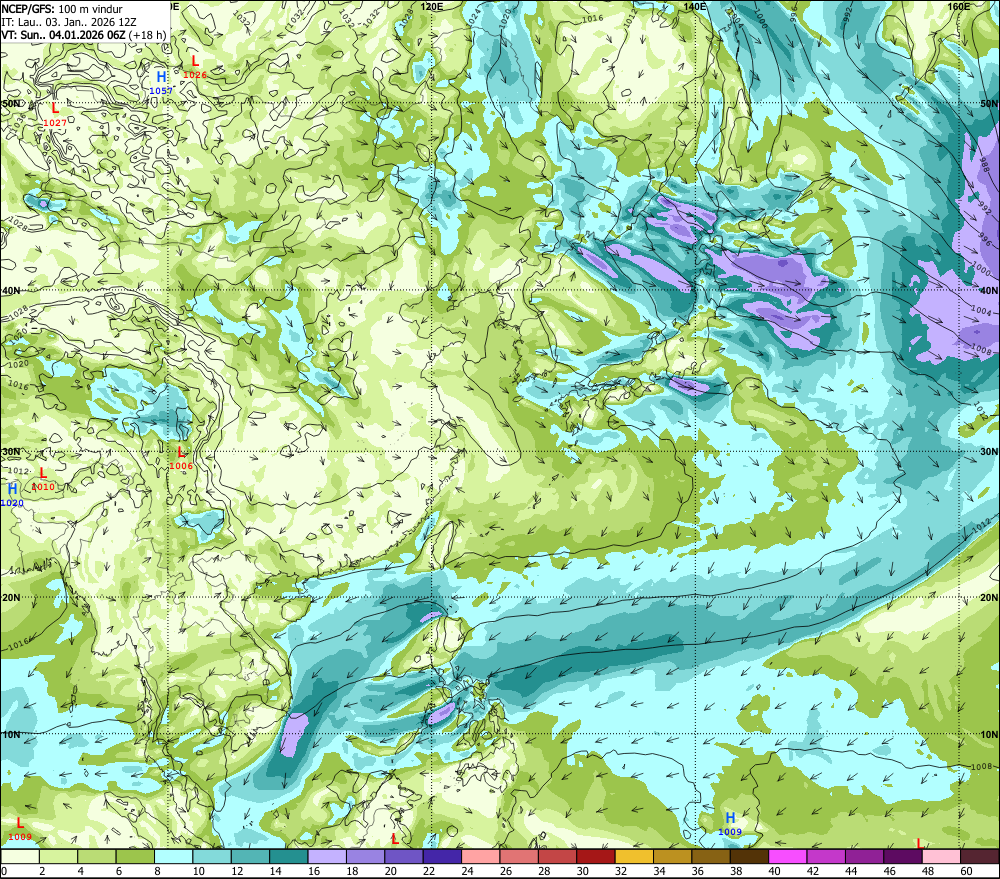Click the red L 1026 low-pressure marker
Viewport: 1000px width, 879px height.
(195, 66)
